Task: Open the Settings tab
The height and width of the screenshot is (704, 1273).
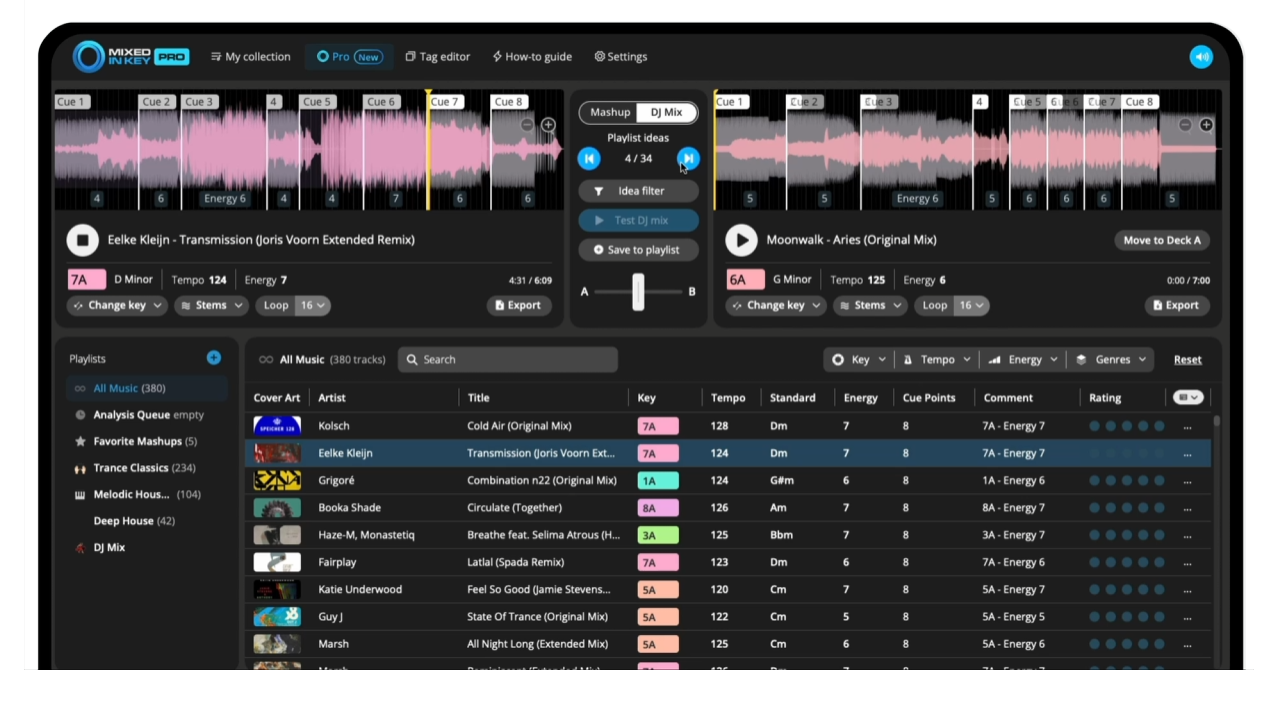Action: [621, 57]
